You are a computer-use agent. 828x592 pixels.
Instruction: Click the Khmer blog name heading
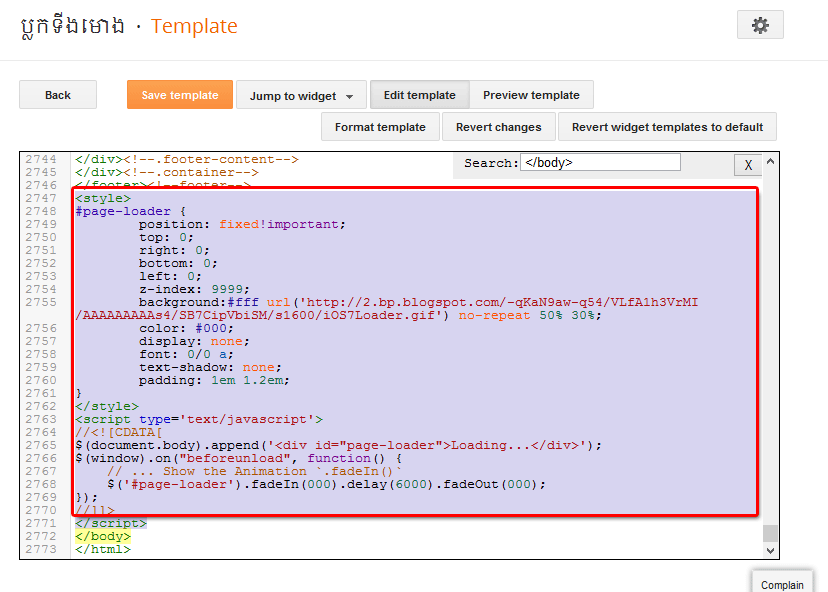[x=72, y=26]
